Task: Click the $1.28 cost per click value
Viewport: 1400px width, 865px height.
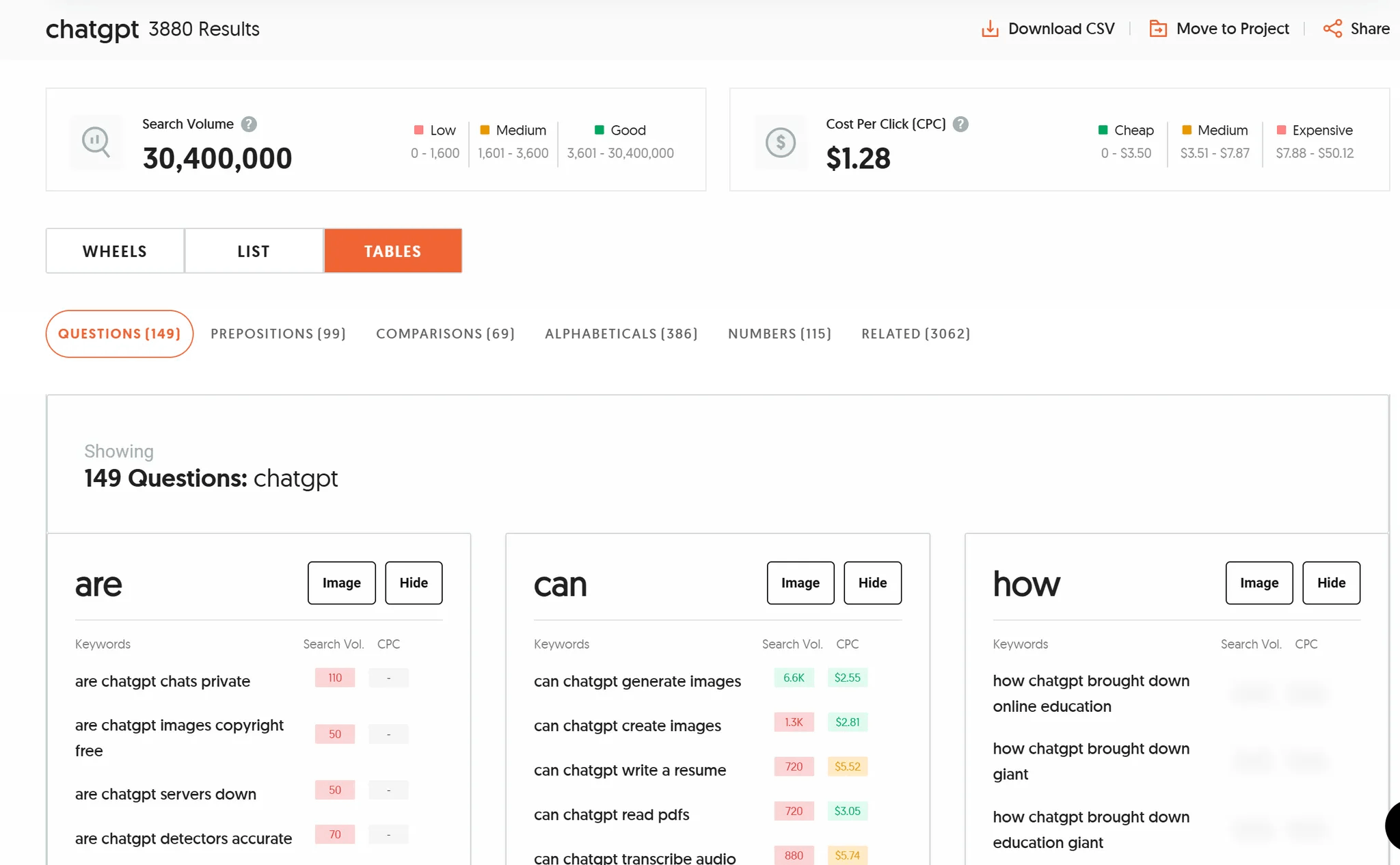Action: point(859,159)
